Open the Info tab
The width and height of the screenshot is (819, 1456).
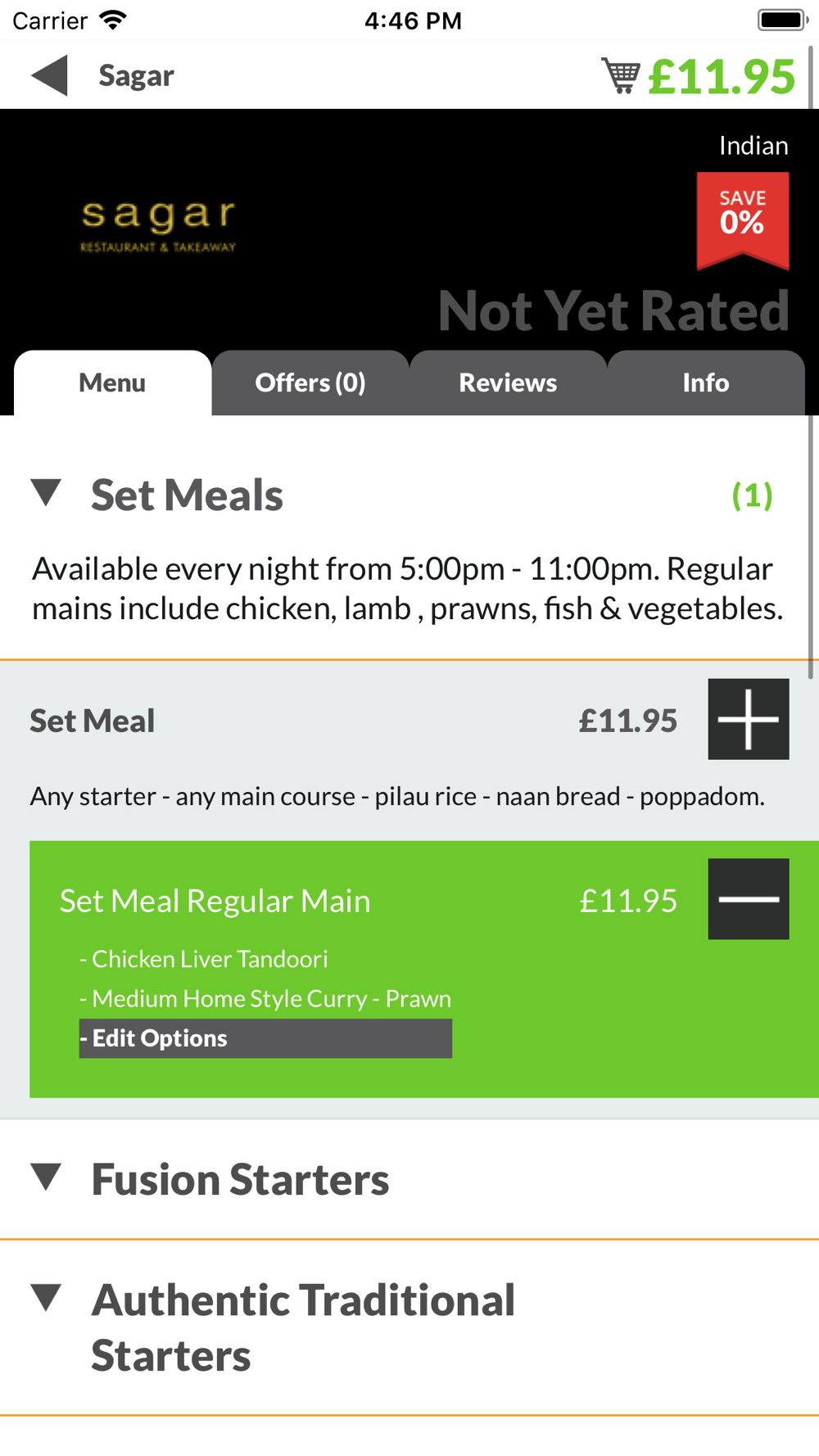pyautogui.click(x=706, y=382)
